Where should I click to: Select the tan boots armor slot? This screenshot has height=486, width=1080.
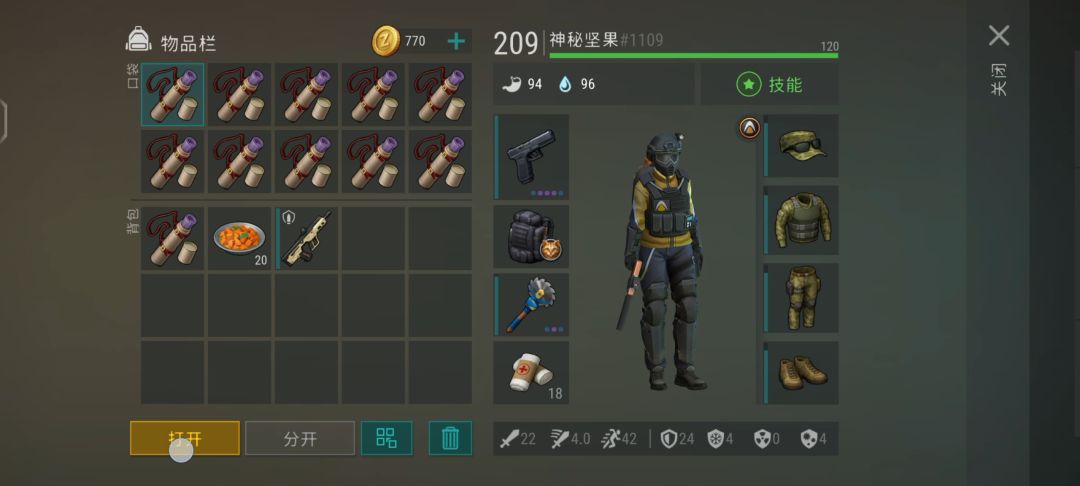pos(801,372)
